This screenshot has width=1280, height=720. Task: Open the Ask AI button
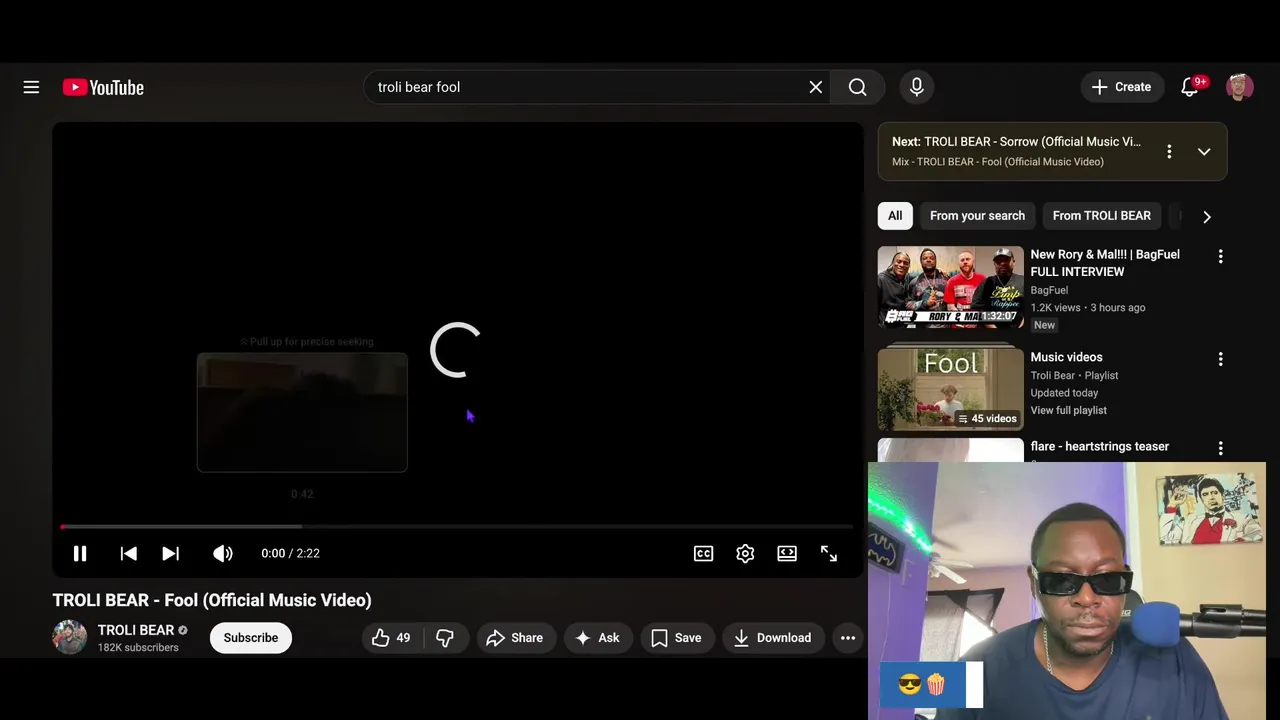[x=598, y=638]
